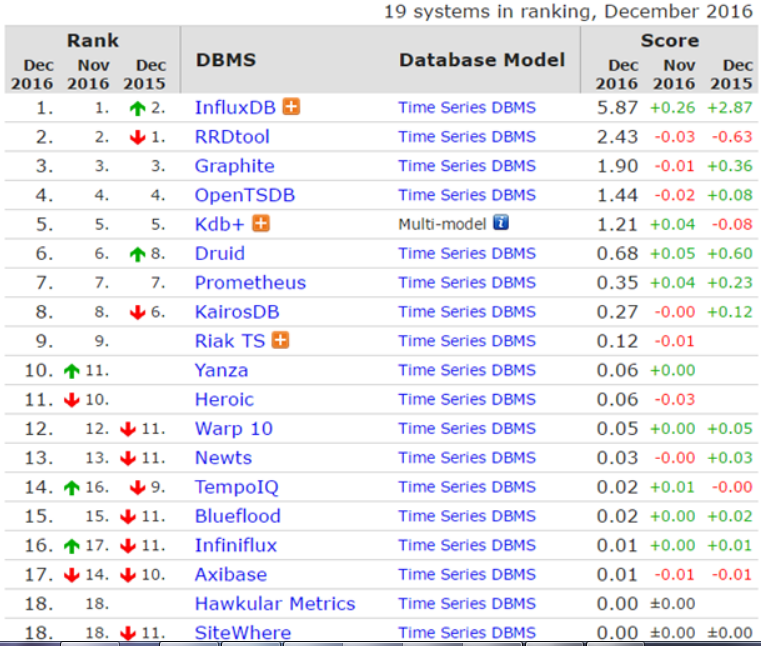Click the Multi-model text in Kdb+ row
The width and height of the screenshot is (761, 646).
tap(442, 224)
